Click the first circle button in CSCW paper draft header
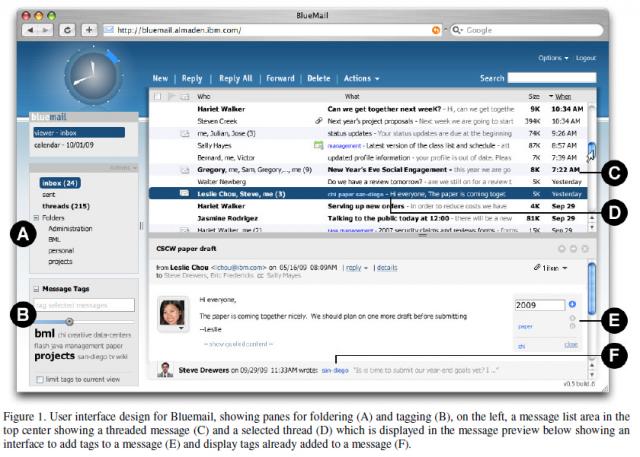 point(562,248)
